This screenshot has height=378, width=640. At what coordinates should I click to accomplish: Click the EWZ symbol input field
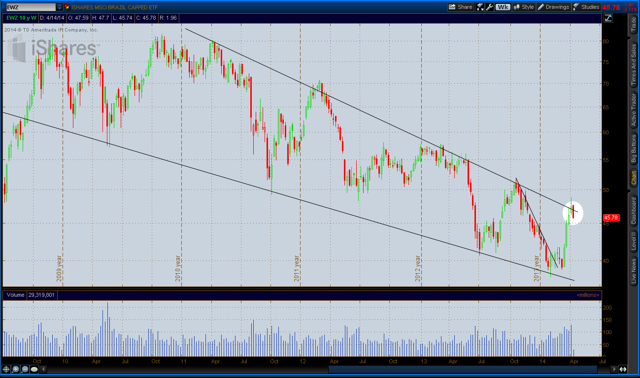pos(30,7)
